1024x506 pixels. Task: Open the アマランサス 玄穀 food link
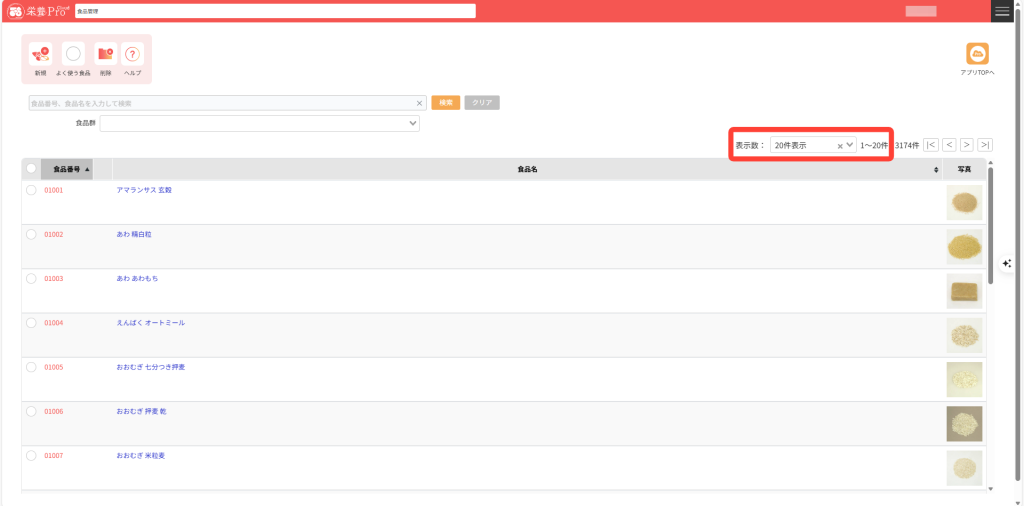coord(144,190)
